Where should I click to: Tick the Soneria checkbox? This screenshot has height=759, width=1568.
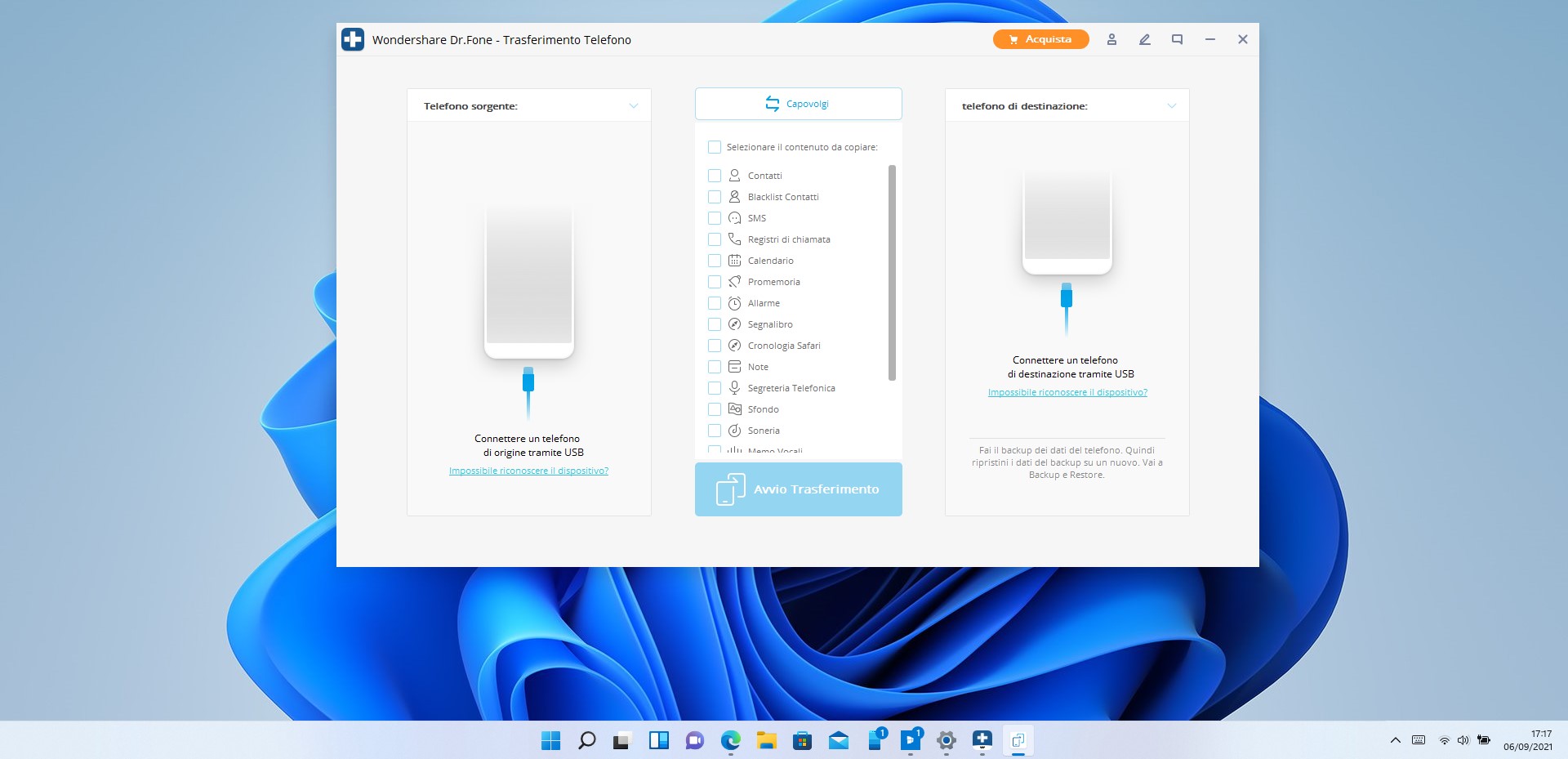point(715,431)
